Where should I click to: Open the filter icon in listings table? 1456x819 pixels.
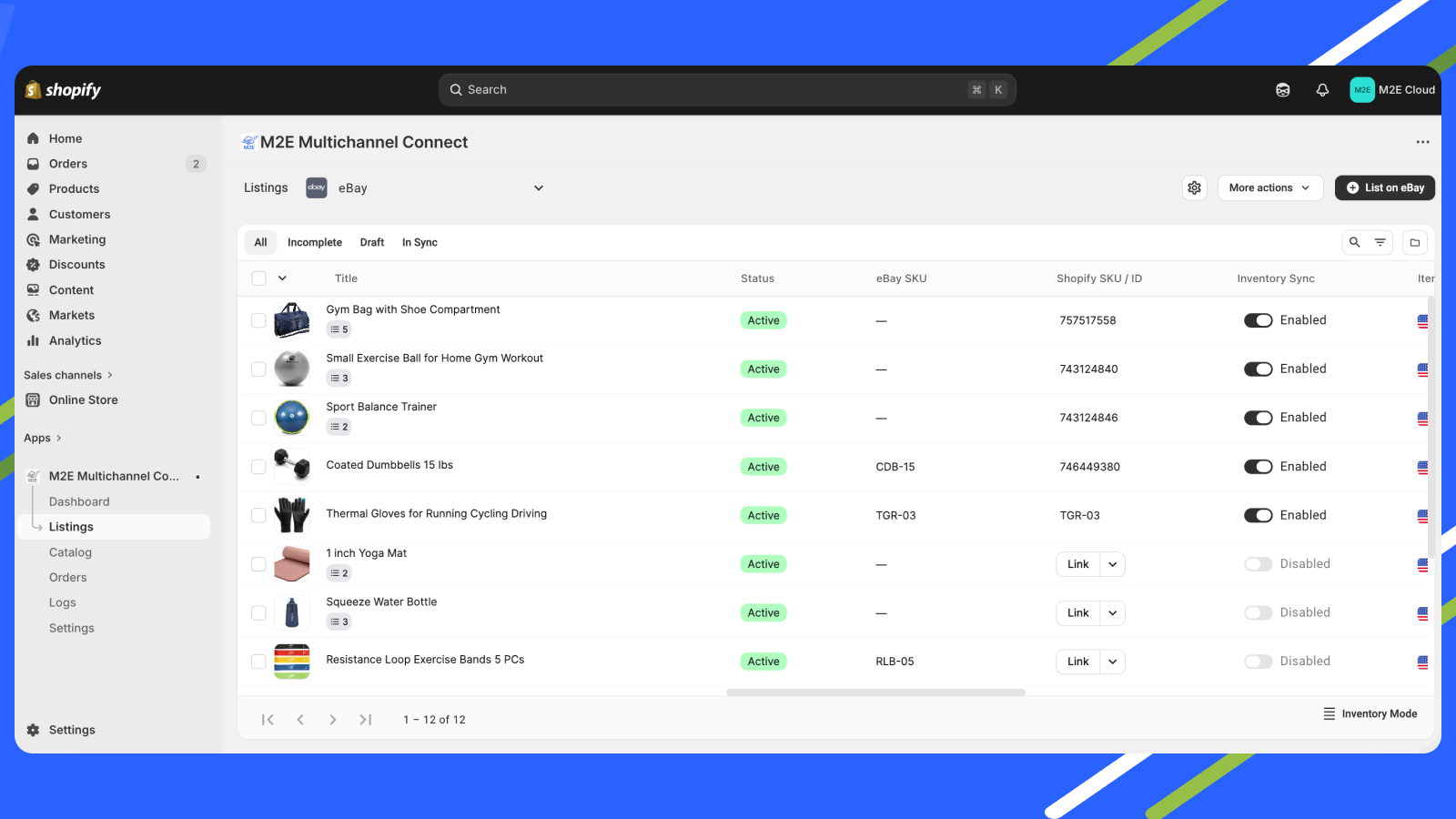(x=1380, y=242)
